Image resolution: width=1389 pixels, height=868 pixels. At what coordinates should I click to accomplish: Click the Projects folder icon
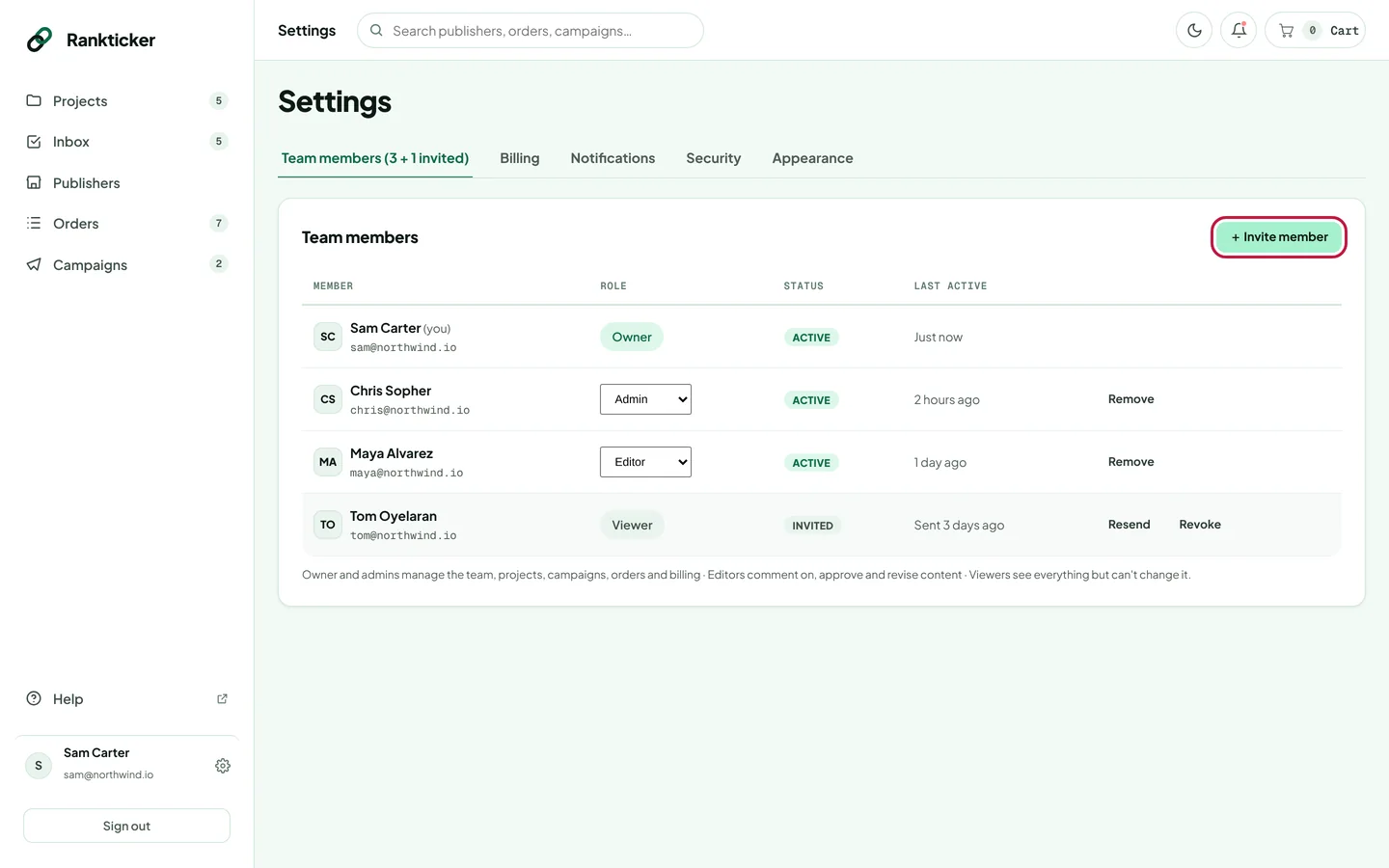click(x=34, y=100)
